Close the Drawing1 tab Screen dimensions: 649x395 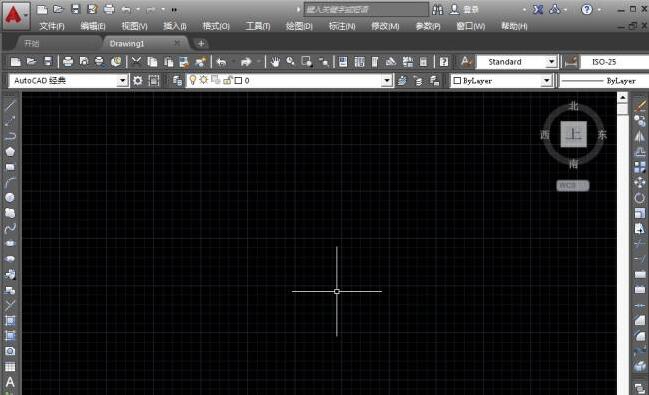click(177, 43)
